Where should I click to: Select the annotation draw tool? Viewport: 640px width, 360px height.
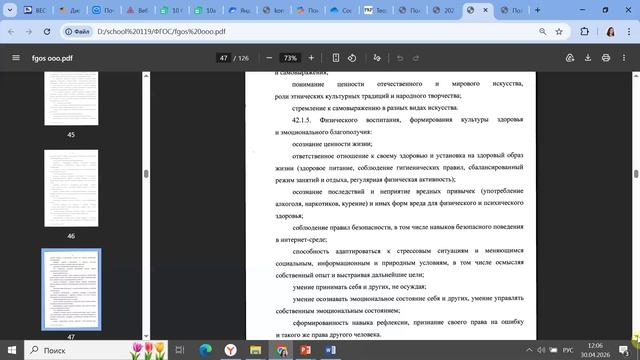(377, 58)
